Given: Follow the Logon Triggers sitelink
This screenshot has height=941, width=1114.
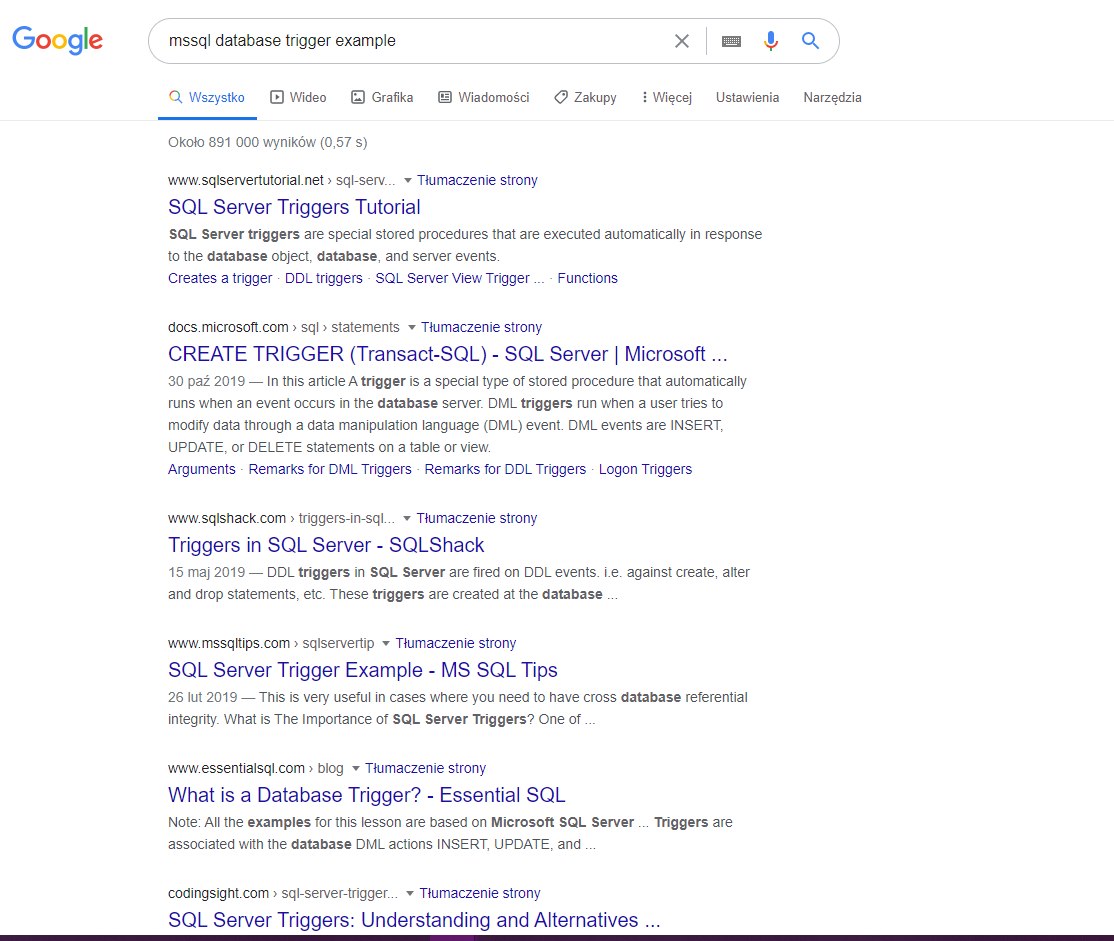Looking at the screenshot, I should coord(645,470).
